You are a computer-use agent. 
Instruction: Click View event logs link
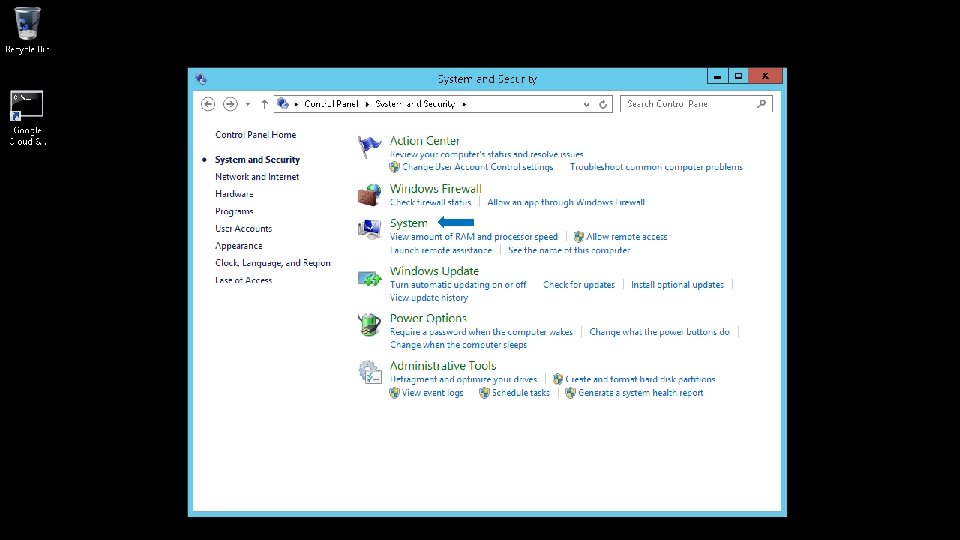point(432,393)
